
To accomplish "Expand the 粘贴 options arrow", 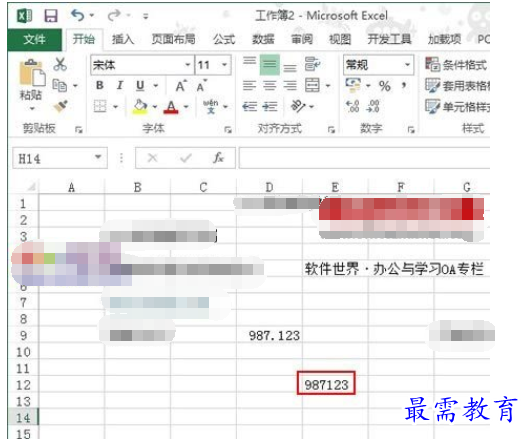I will point(32,108).
